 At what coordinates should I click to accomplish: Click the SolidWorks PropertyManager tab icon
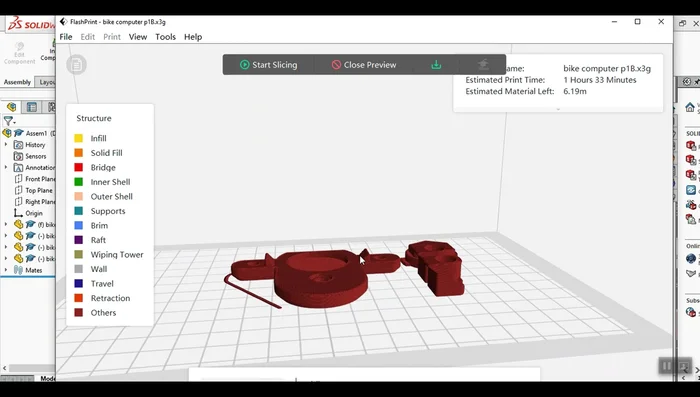(32, 107)
